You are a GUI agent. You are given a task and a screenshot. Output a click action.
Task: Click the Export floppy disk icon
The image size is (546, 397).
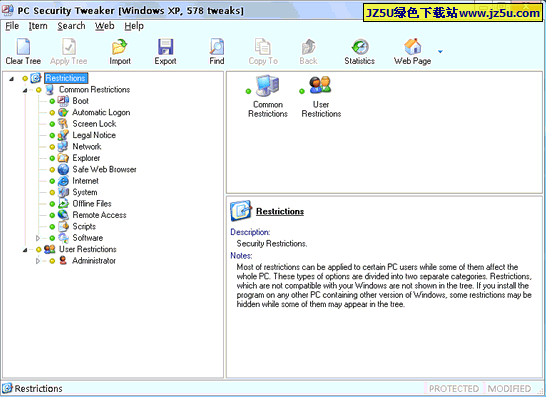pyautogui.click(x=165, y=47)
